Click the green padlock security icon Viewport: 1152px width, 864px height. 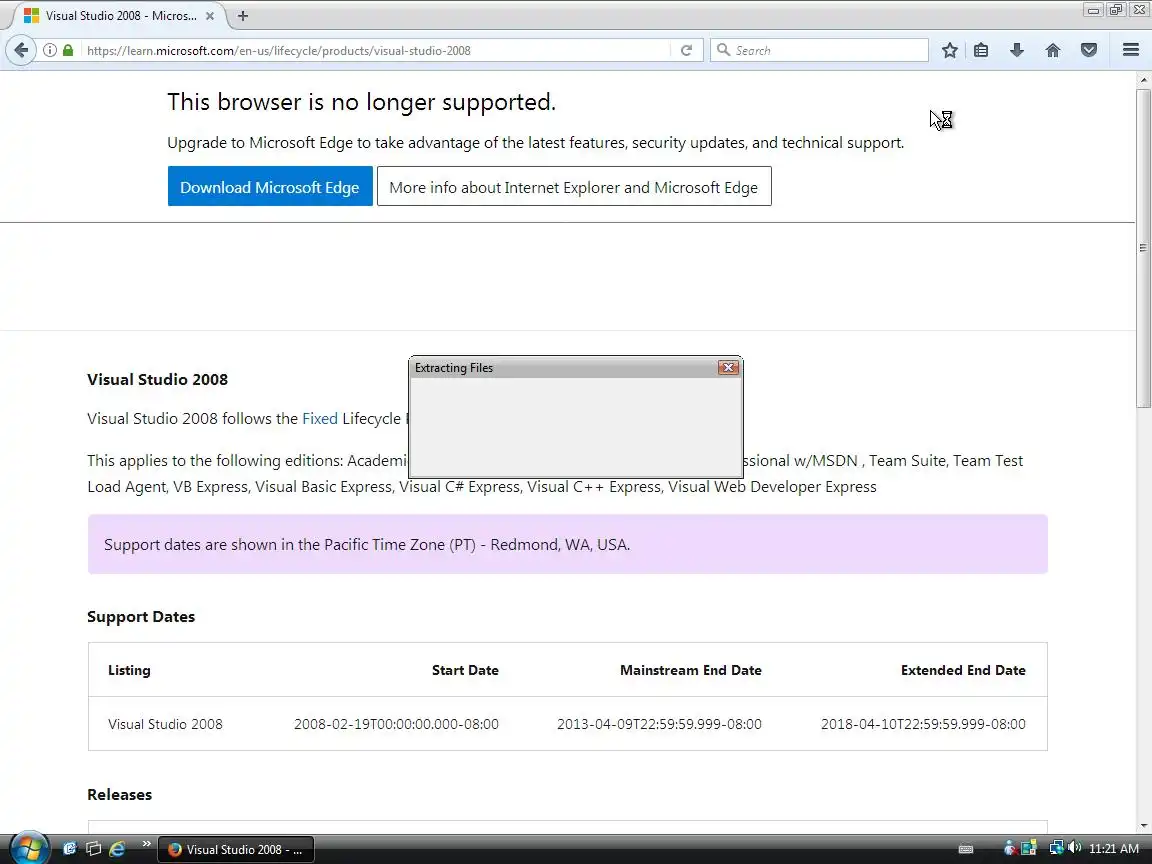[x=68, y=50]
